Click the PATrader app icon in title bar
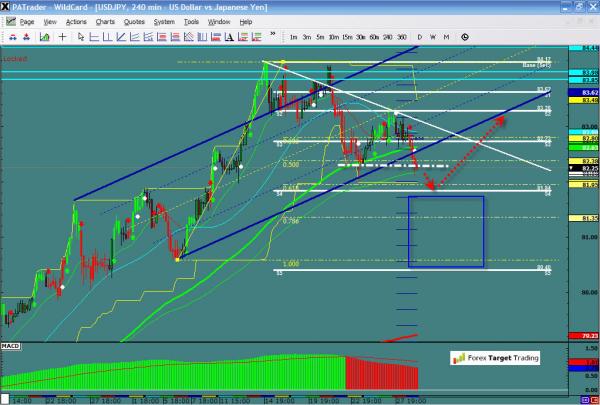The image size is (600, 405). point(7,6)
